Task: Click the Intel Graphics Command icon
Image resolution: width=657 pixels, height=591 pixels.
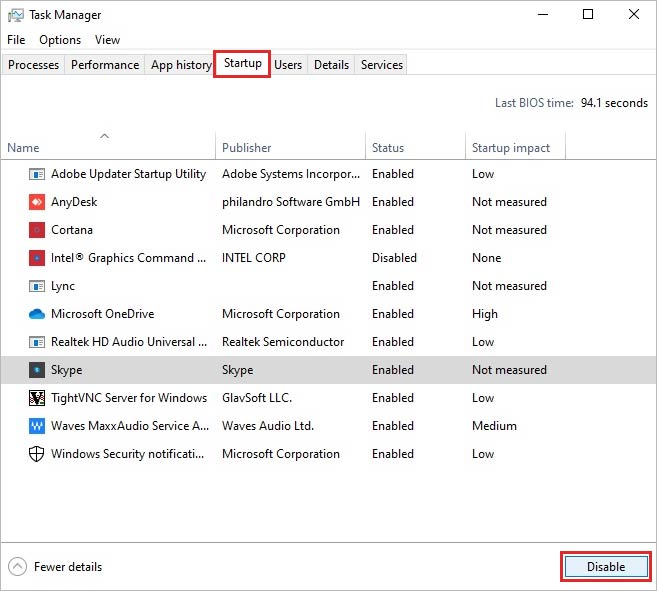Action: click(37, 258)
